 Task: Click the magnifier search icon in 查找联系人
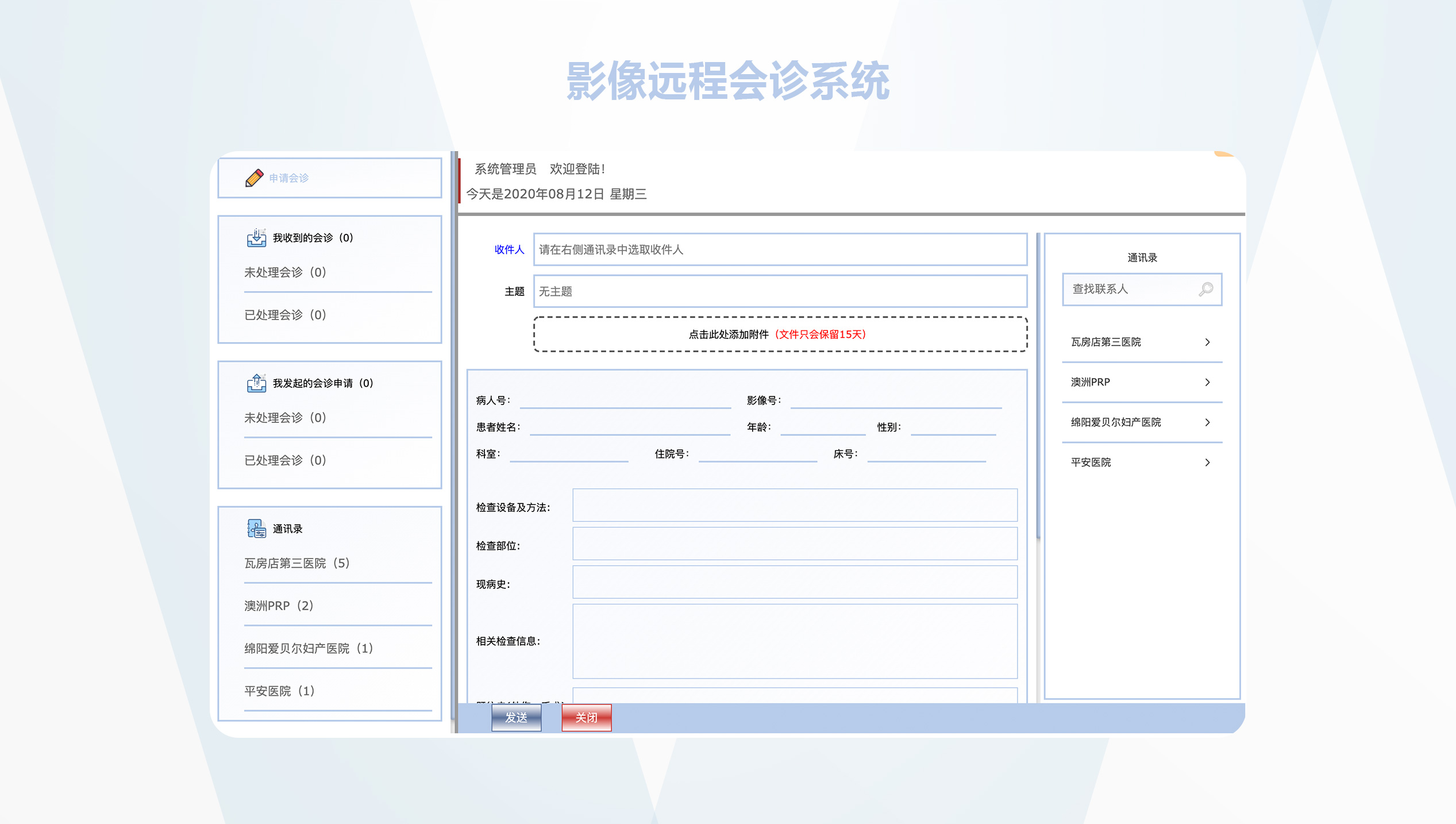(1205, 289)
